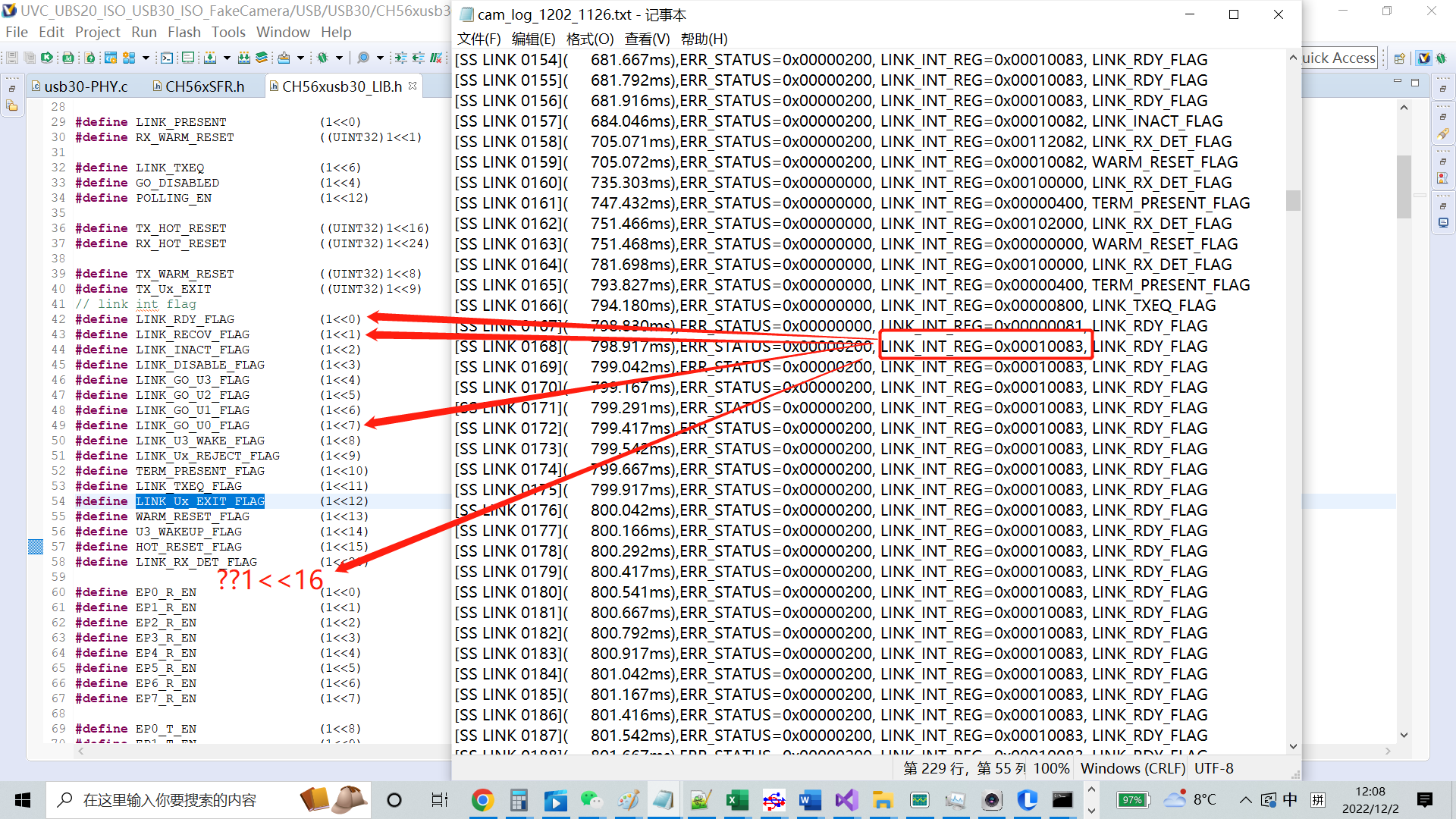This screenshot has height=819, width=1456.
Task: Click the green bug debug icon in toolbar
Action: tap(323, 58)
